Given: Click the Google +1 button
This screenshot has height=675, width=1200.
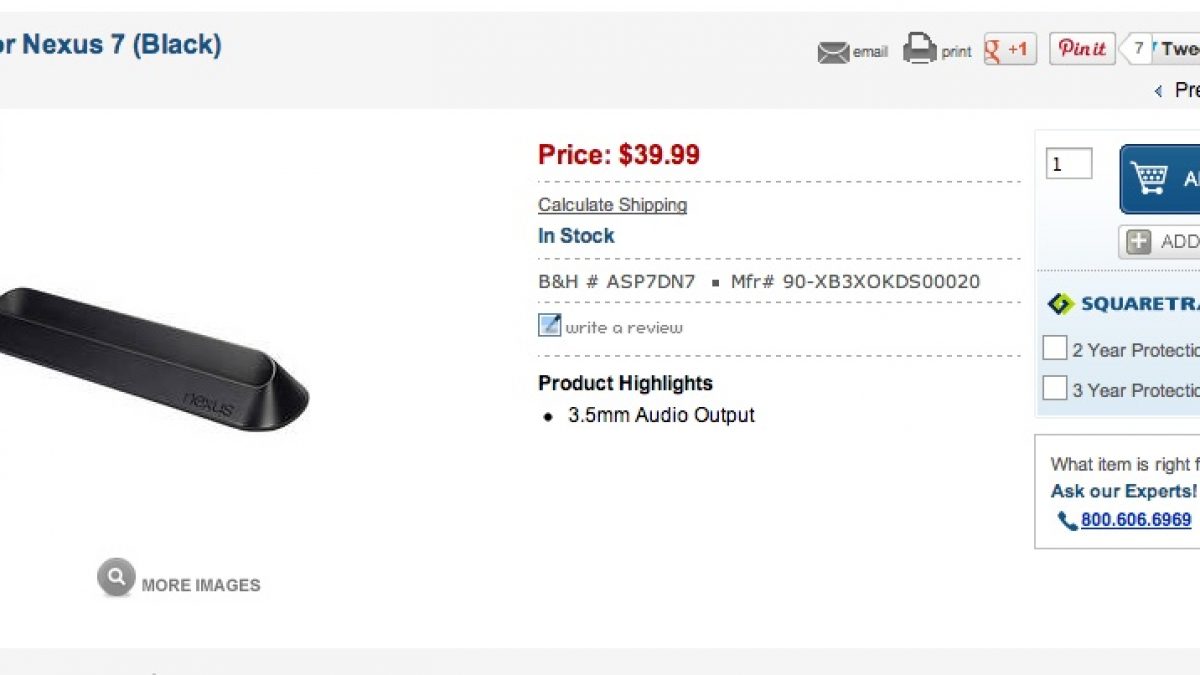Looking at the screenshot, I should [1010, 49].
